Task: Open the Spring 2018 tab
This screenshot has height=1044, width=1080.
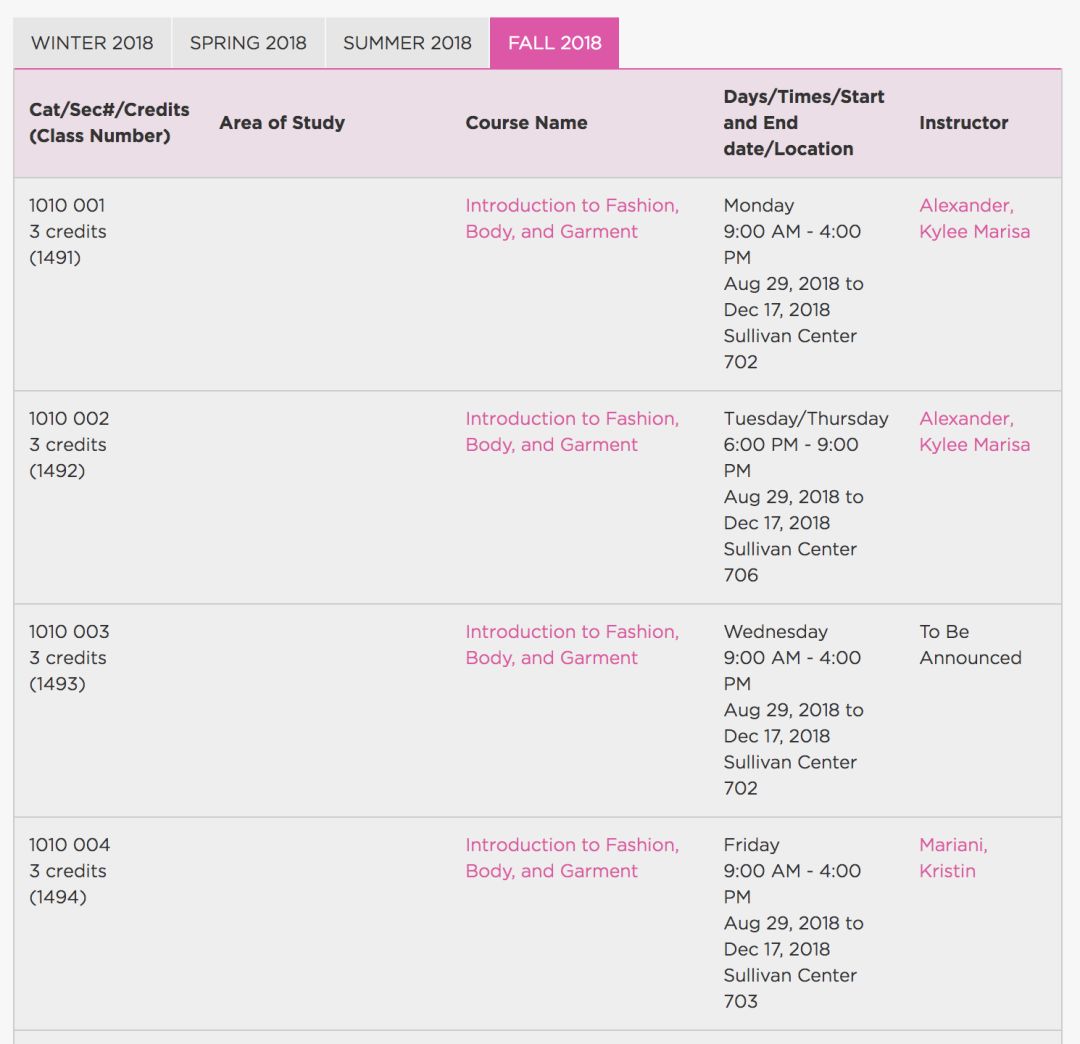Action: click(248, 43)
